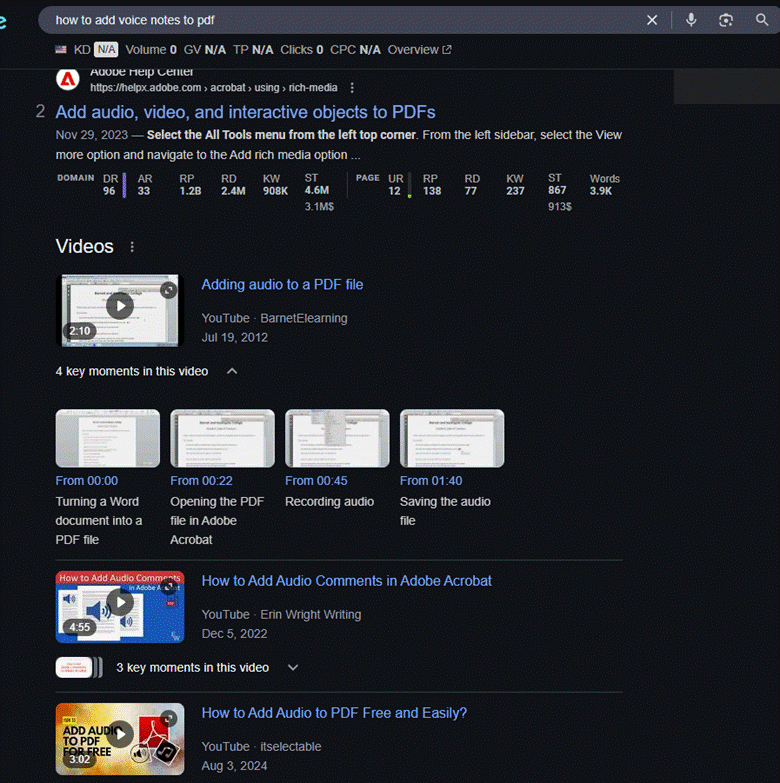The image size is (780, 783).
Task: Open key moment thumbnail at 00:00
Action: pos(108,438)
